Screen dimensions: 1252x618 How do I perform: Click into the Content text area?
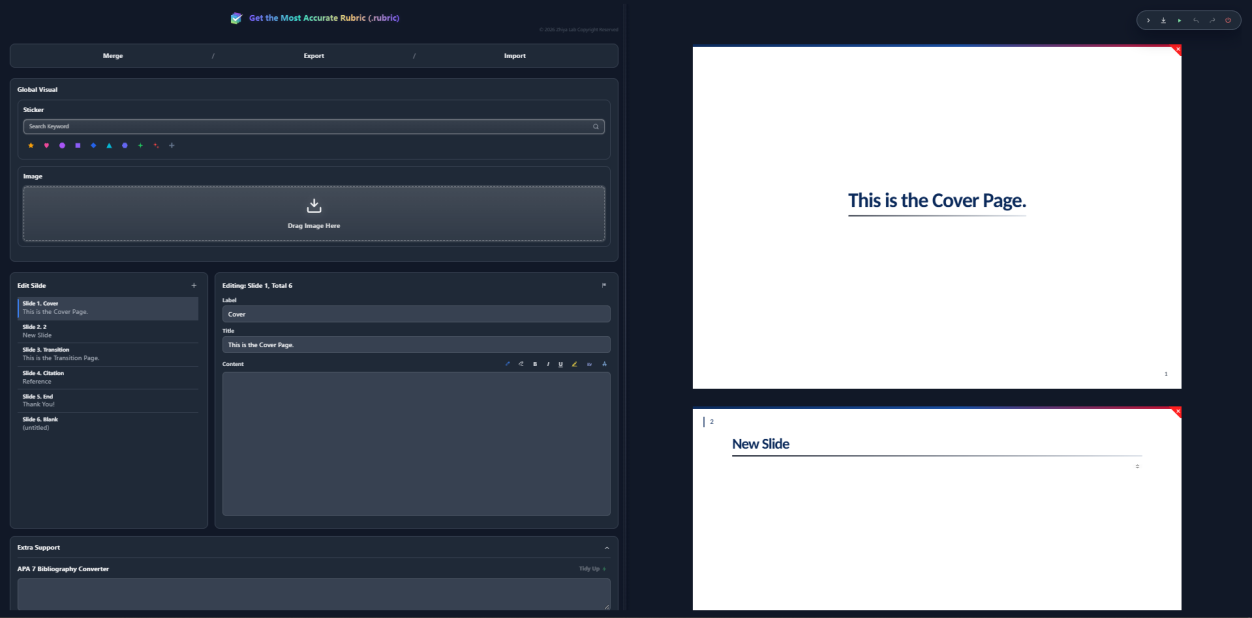pyautogui.click(x=416, y=444)
